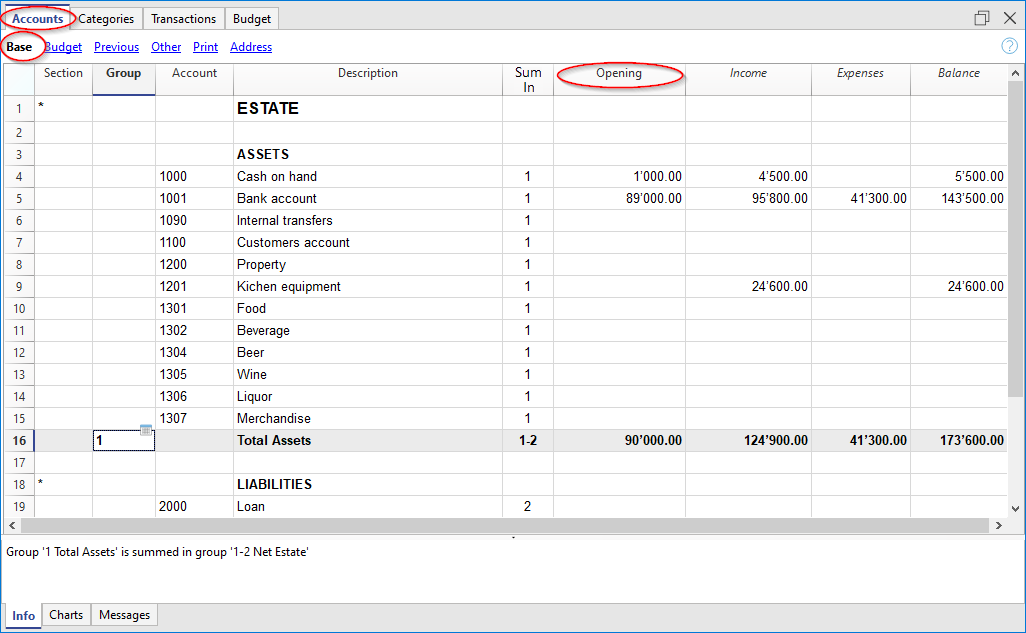Open the Print view link
This screenshot has width=1026, height=633.
click(204, 46)
